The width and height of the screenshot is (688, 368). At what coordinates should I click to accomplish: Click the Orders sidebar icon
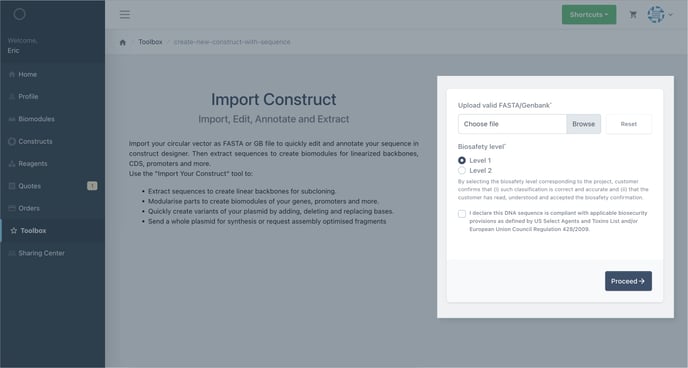pyautogui.click(x=12, y=208)
